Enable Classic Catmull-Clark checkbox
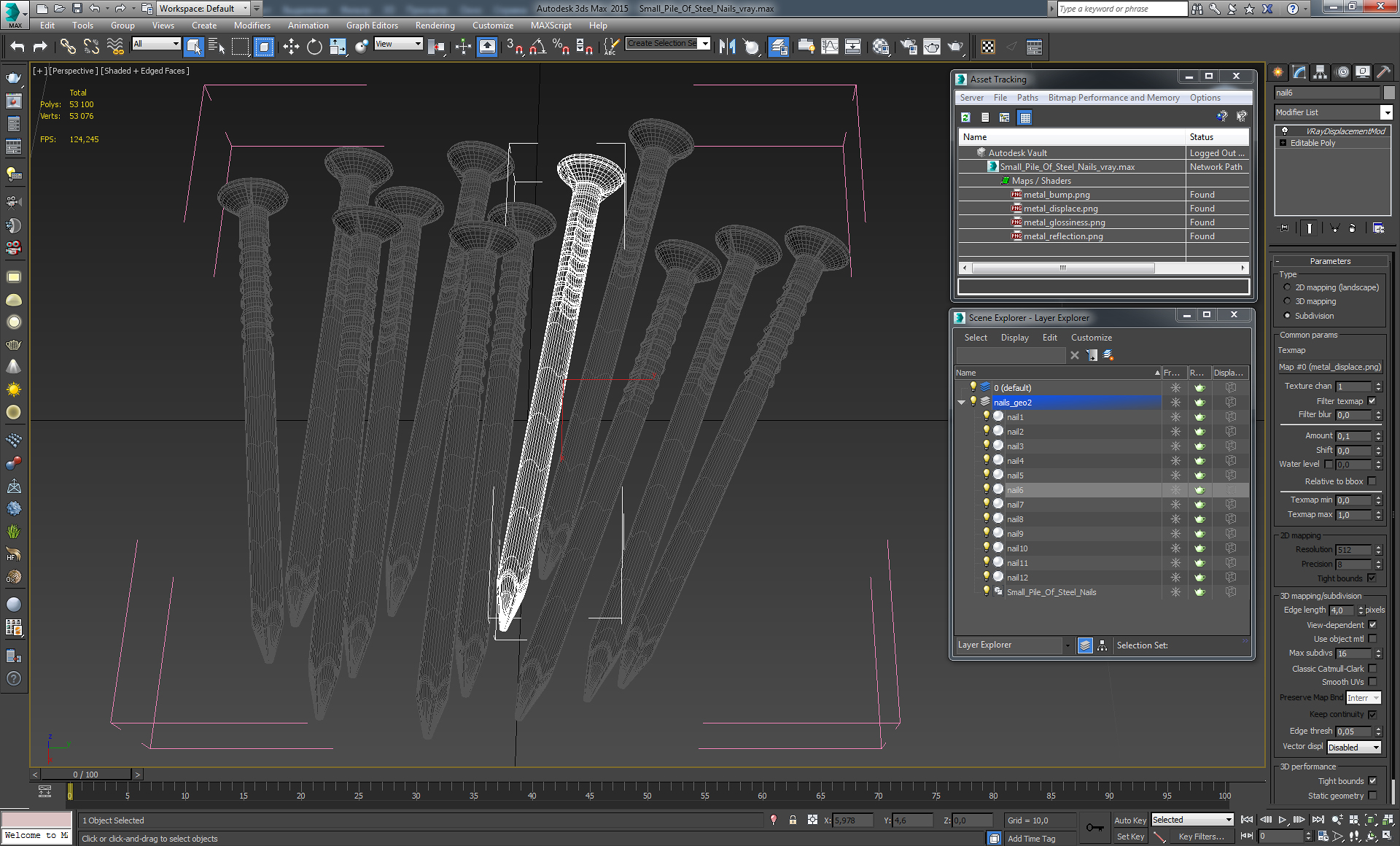 [x=1372, y=669]
